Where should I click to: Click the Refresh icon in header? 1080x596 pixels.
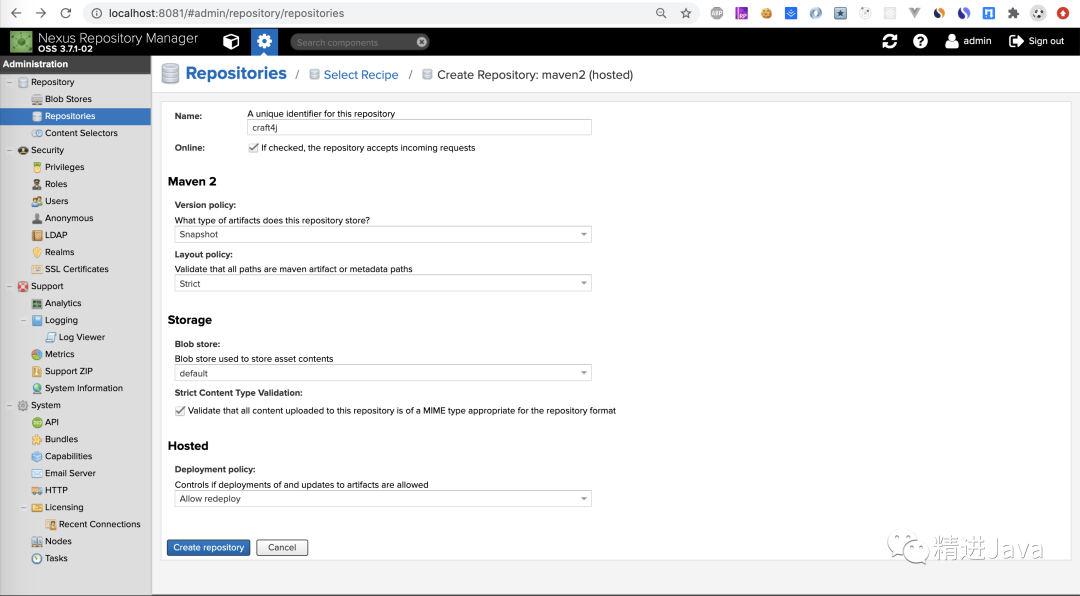(x=889, y=41)
